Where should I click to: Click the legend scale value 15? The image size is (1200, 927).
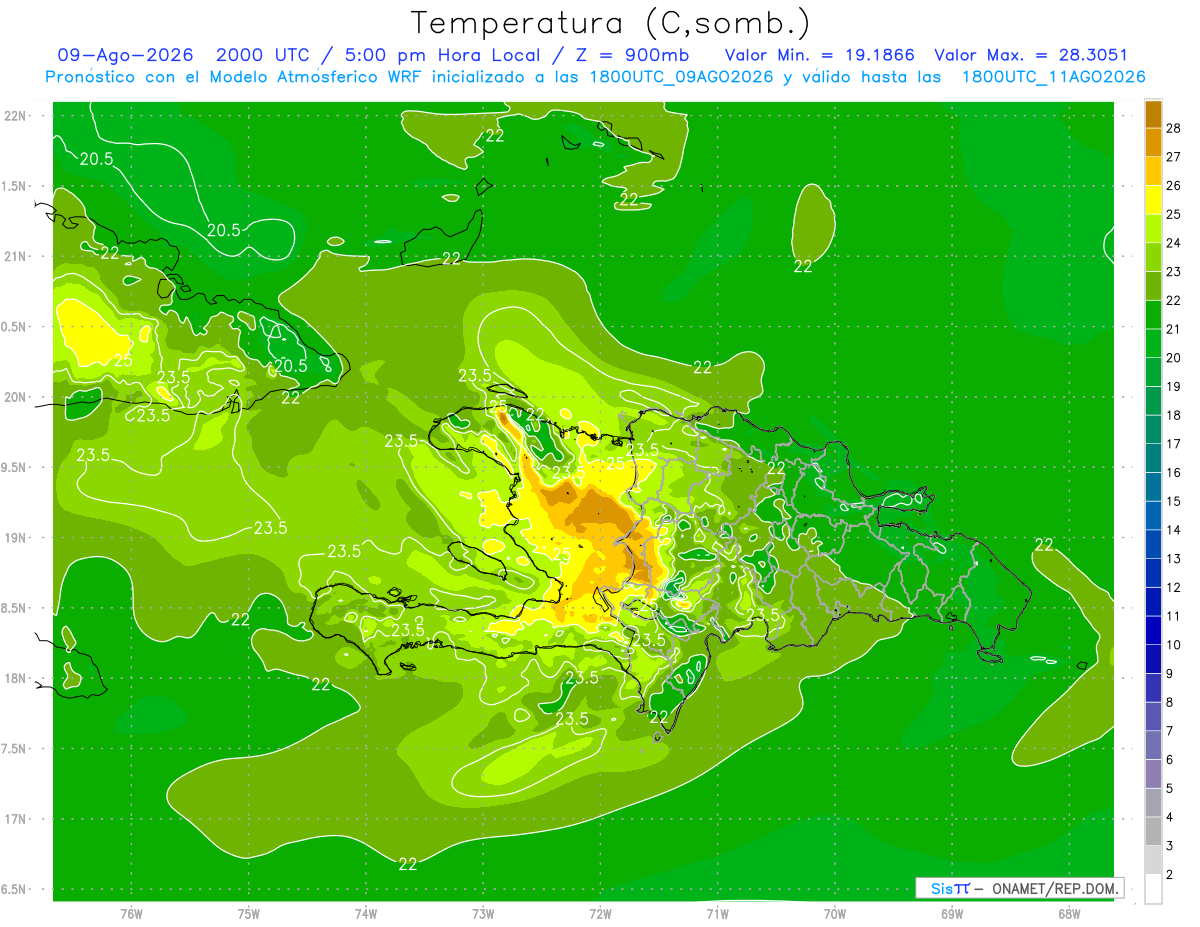pyautogui.click(x=1175, y=501)
